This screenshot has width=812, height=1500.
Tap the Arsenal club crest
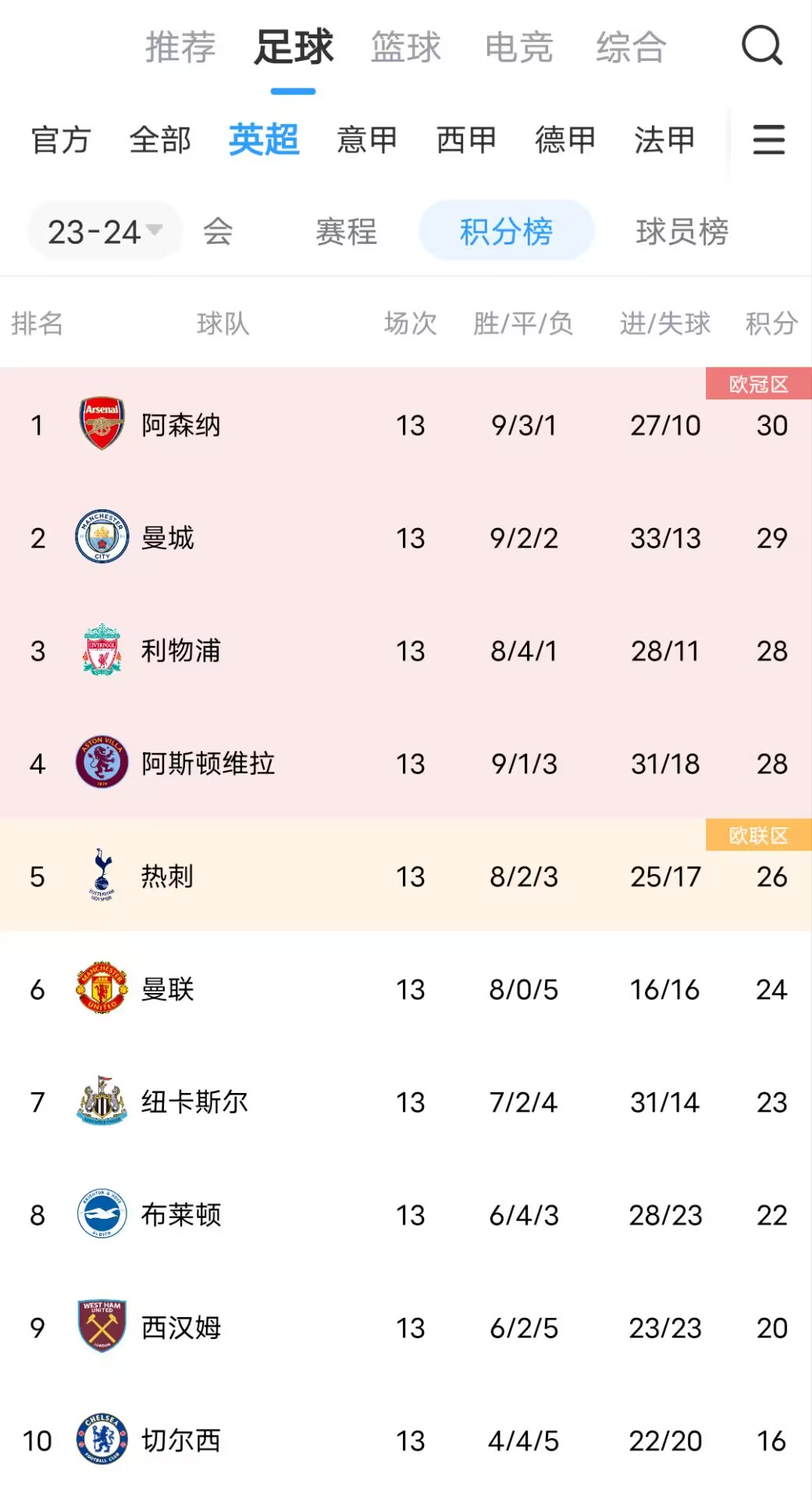tap(102, 424)
